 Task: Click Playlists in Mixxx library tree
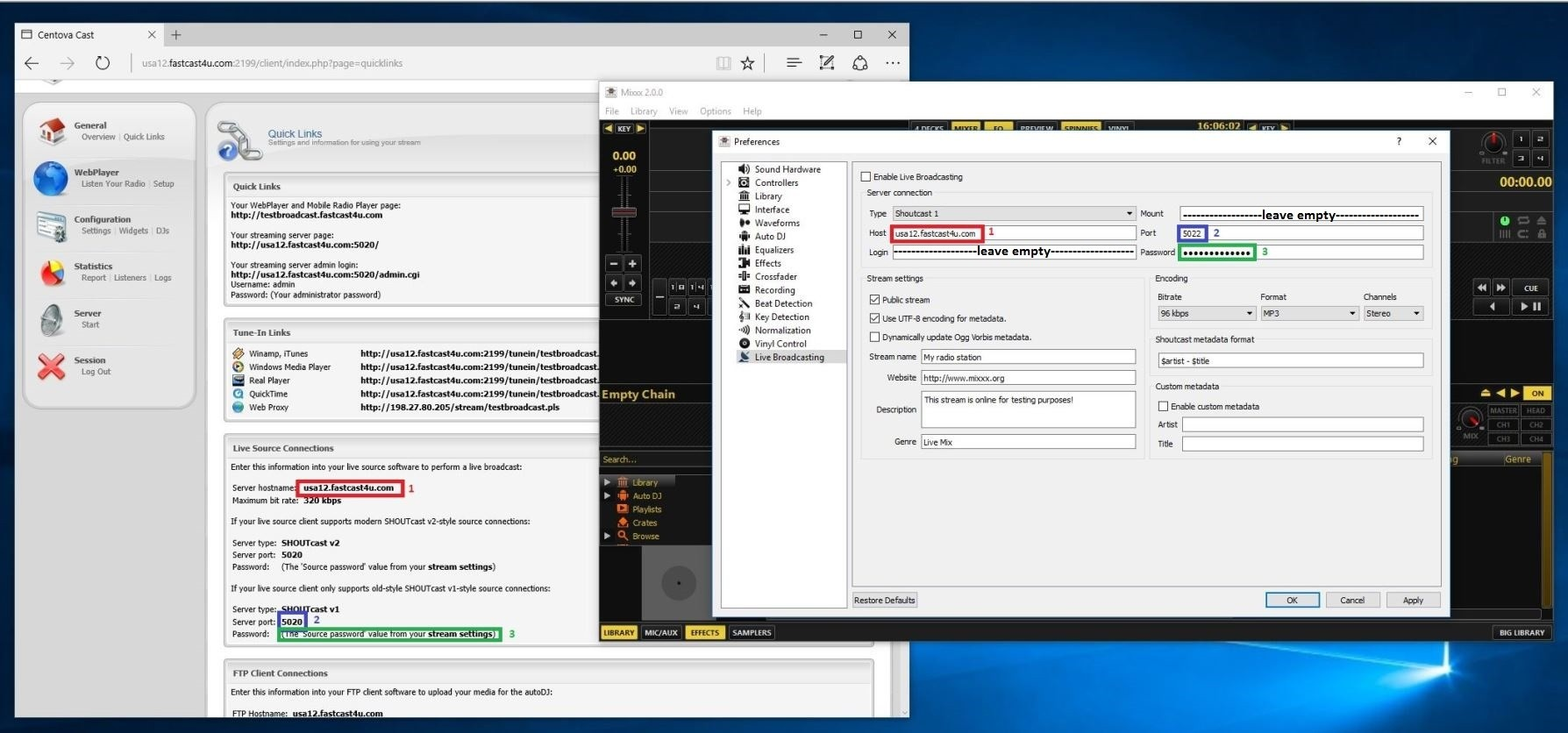(x=647, y=509)
